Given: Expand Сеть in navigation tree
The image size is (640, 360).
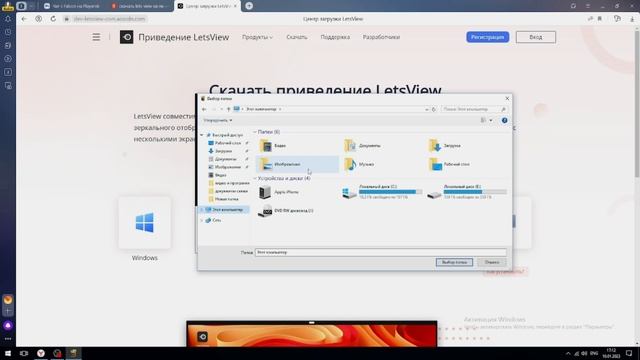Looking at the screenshot, I should [202, 220].
